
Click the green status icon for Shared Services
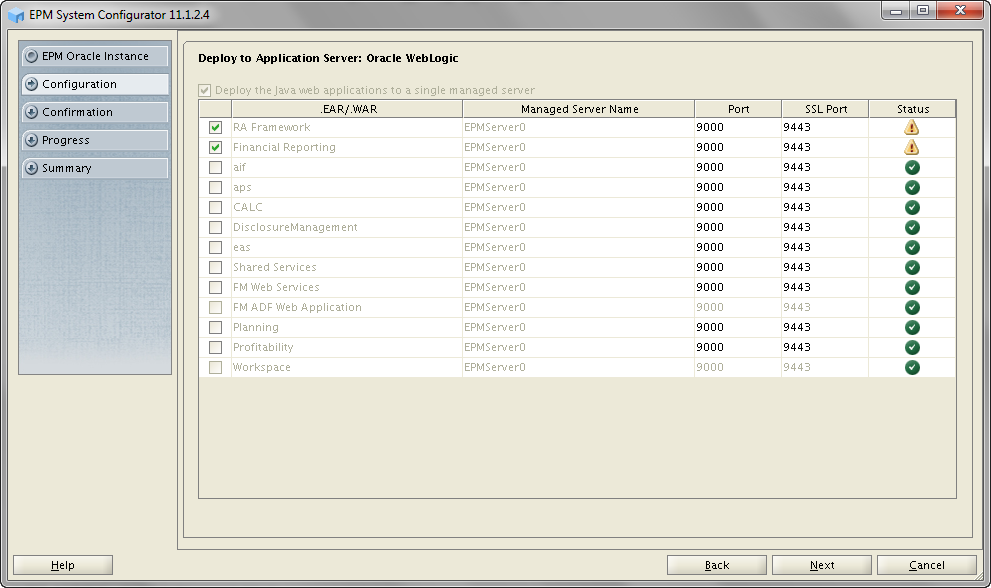click(x=912, y=267)
